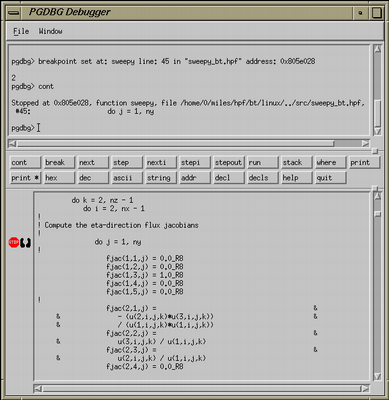Click source pane scroll up arrow
389x400 pixels.
point(377,196)
